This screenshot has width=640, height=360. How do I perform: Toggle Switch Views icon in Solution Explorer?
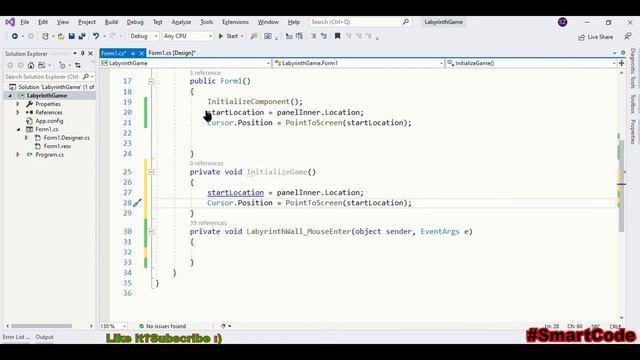pos(42,65)
